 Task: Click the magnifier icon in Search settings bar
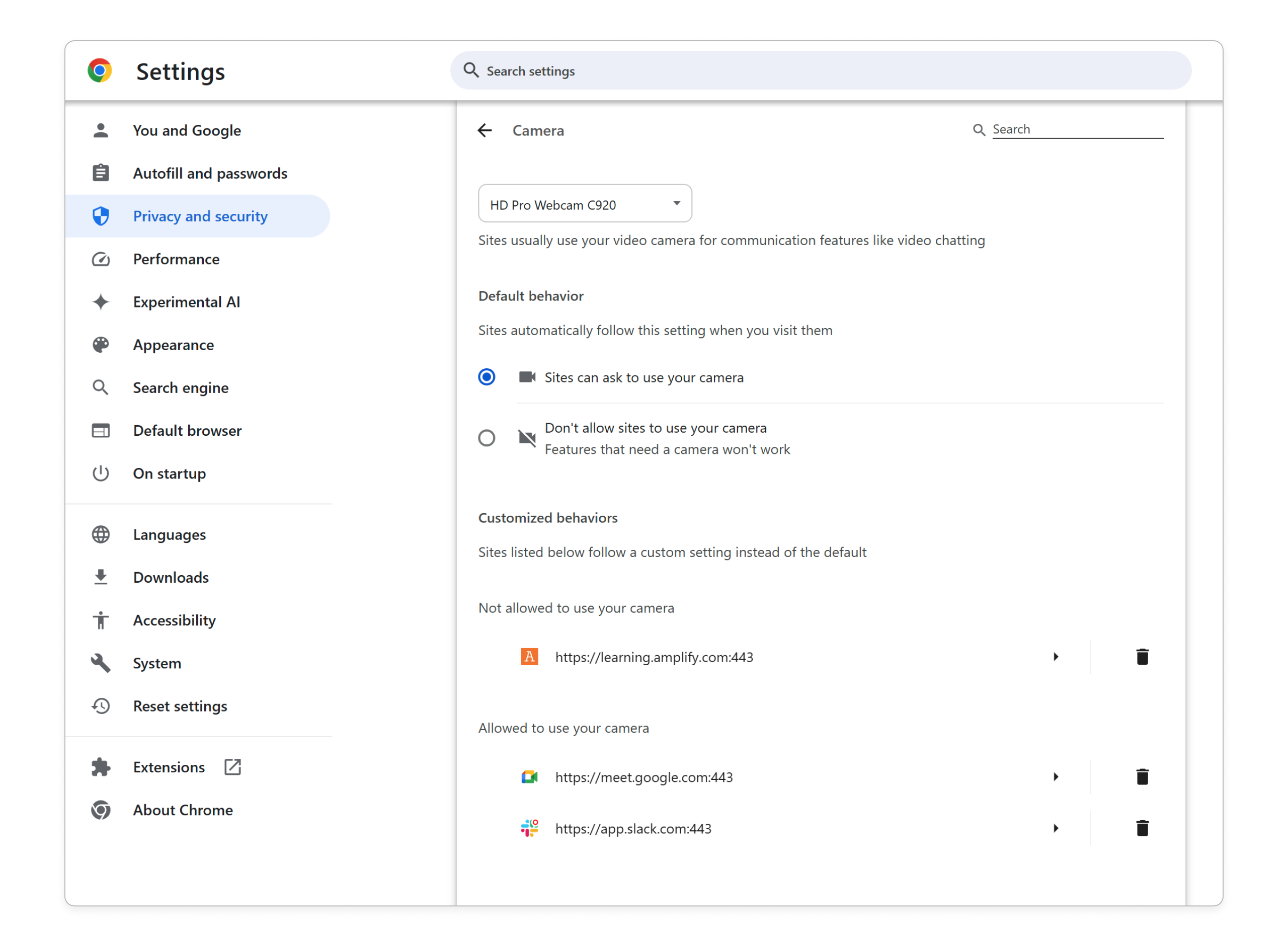471,70
